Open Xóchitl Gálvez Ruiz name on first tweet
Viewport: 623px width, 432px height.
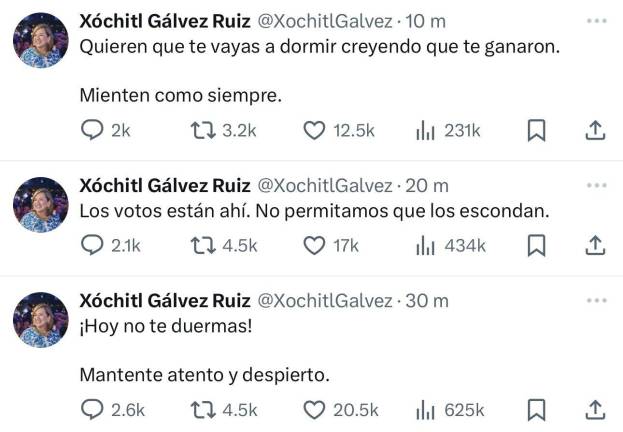tap(164, 21)
